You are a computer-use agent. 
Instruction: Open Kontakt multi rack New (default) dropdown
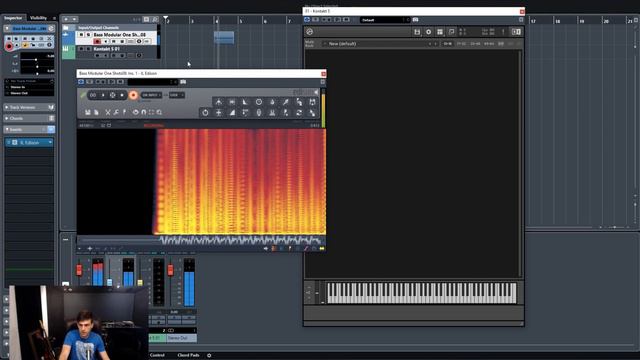[x=379, y=44]
